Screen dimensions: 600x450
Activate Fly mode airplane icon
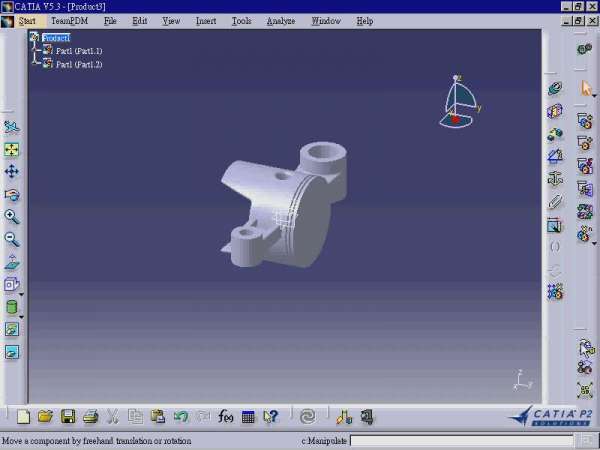pos(11,127)
